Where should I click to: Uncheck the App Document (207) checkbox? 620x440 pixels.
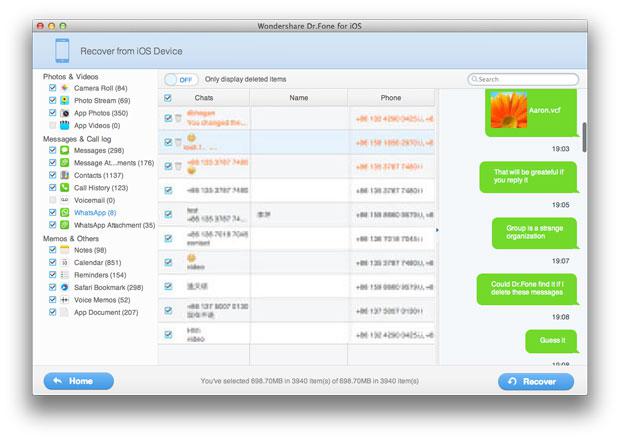click(52, 312)
